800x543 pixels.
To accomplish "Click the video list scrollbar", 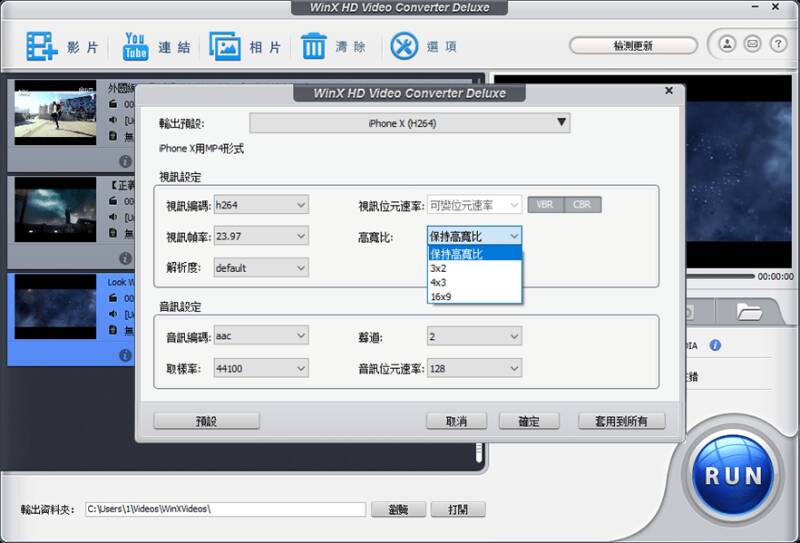I will [x=479, y=452].
